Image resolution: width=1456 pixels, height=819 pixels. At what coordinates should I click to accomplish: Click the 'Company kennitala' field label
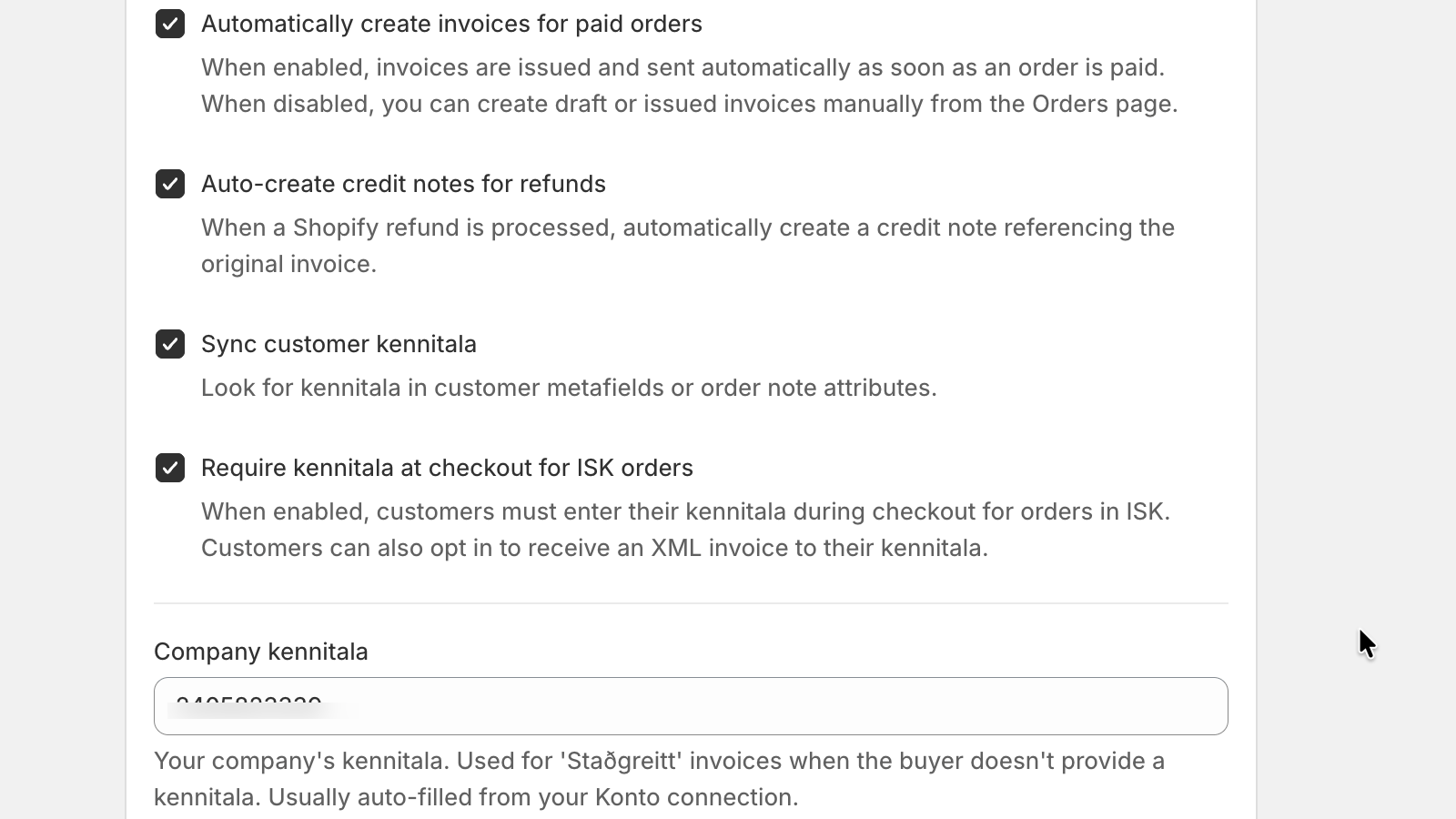261,652
